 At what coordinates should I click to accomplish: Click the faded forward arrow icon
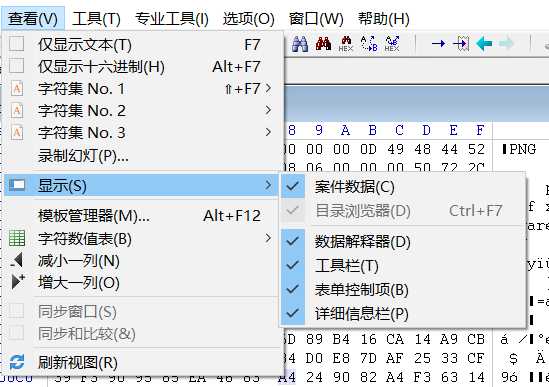(x=506, y=44)
